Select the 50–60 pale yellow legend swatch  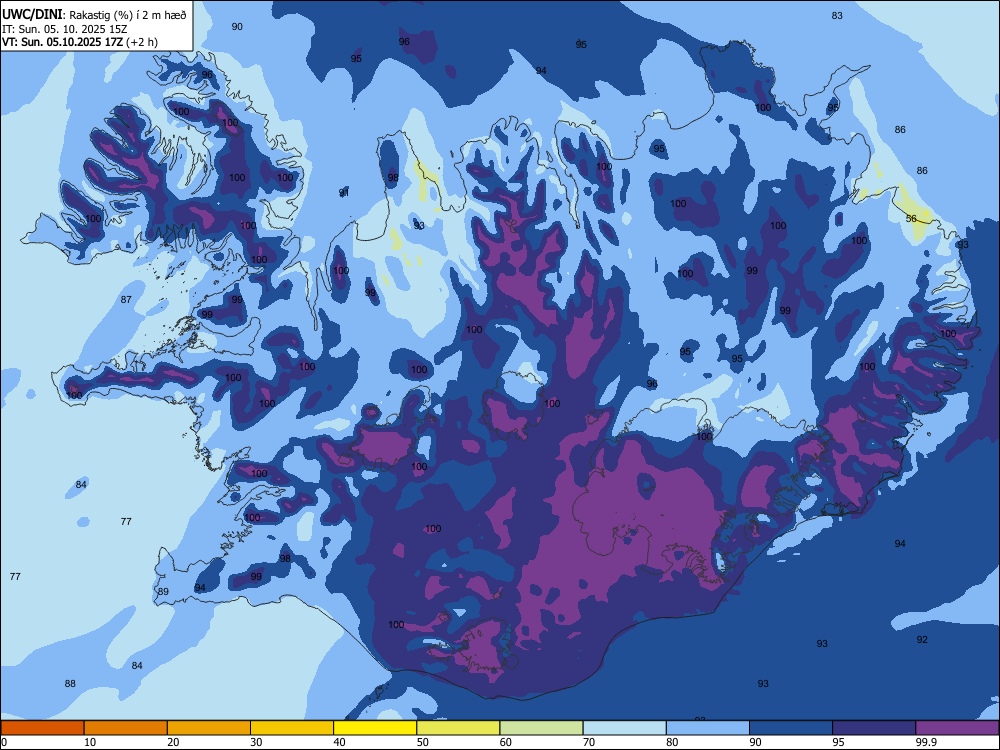pyautogui.click(x=458, y=728)
